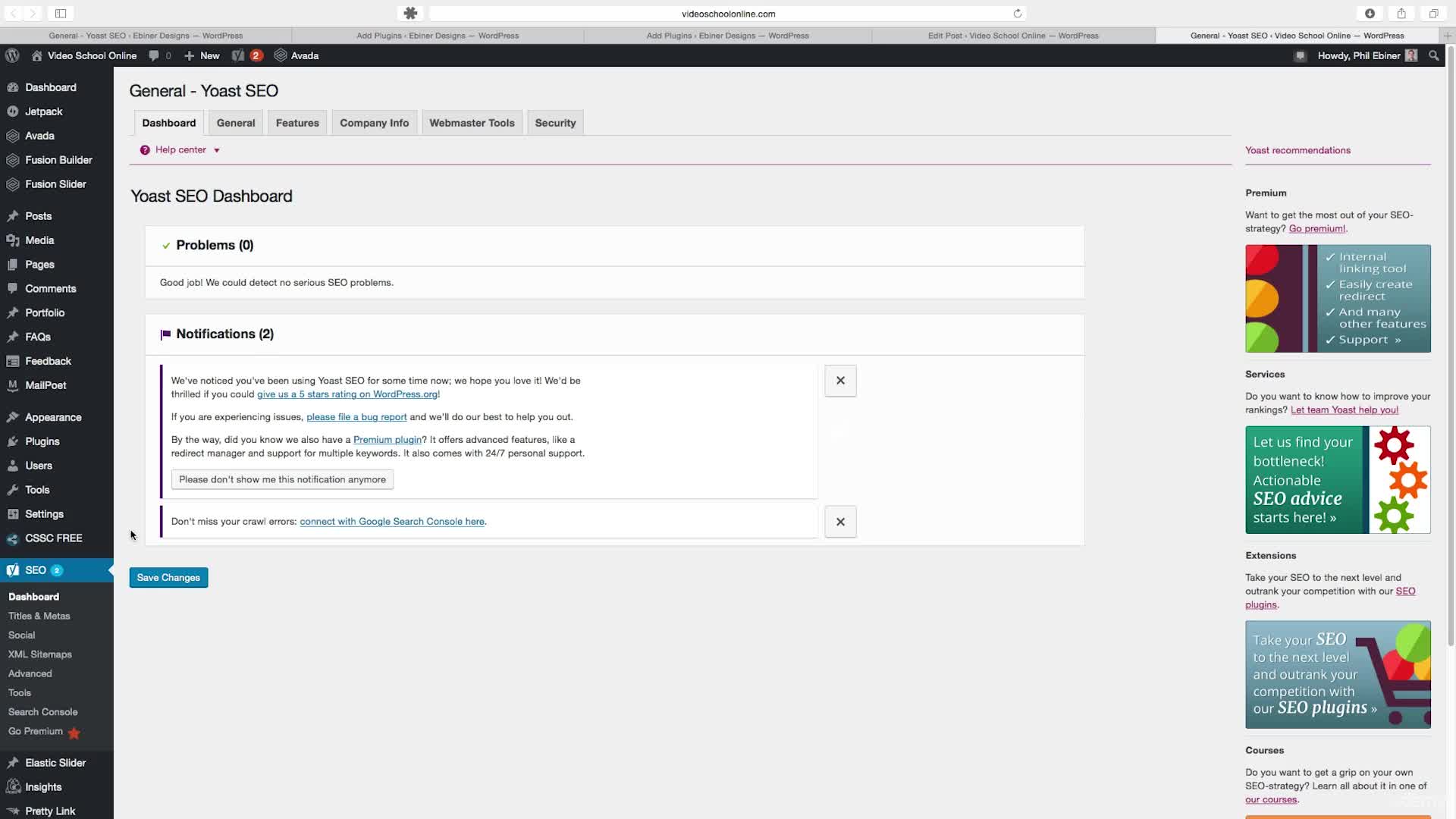Open browser downloads icon
1456x819 pixels.
click(1370, 13)
